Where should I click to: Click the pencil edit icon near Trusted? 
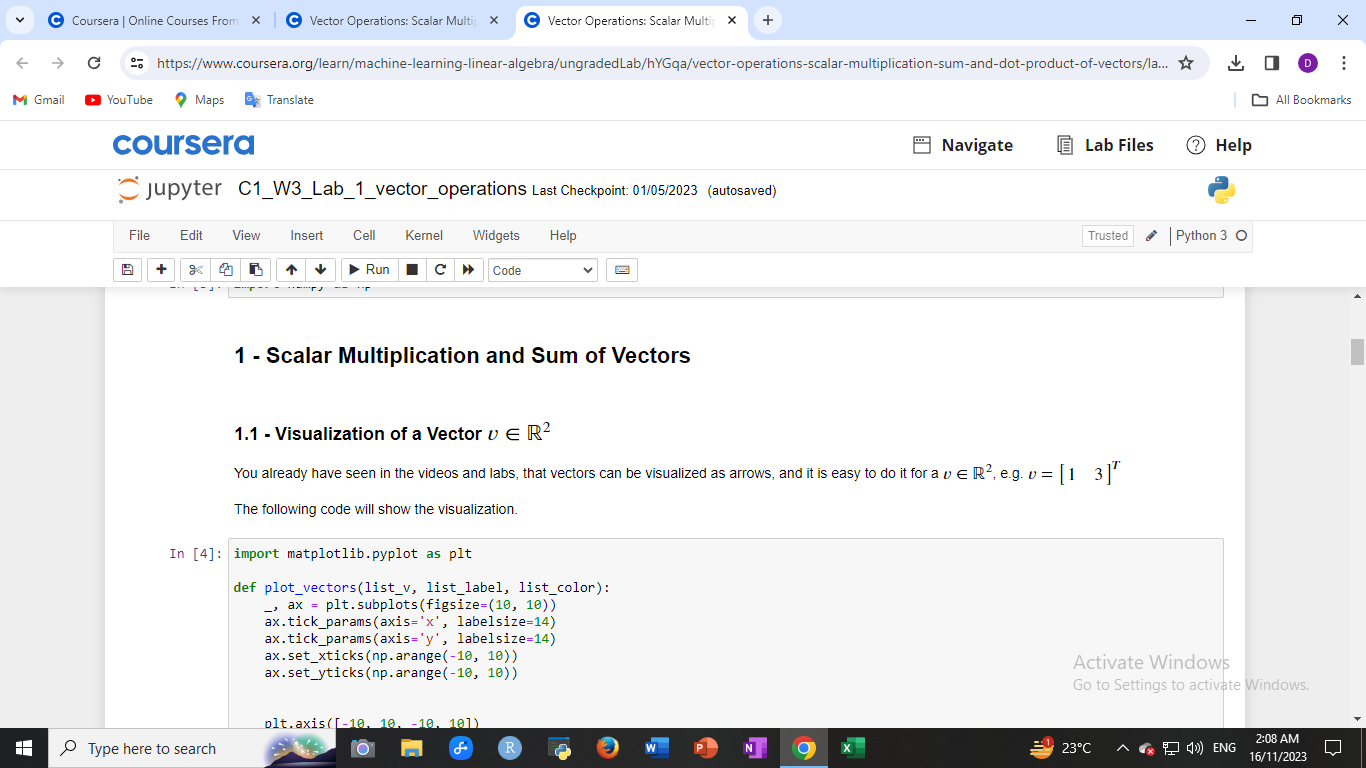pyautogui.click(x=1151, y=236)
